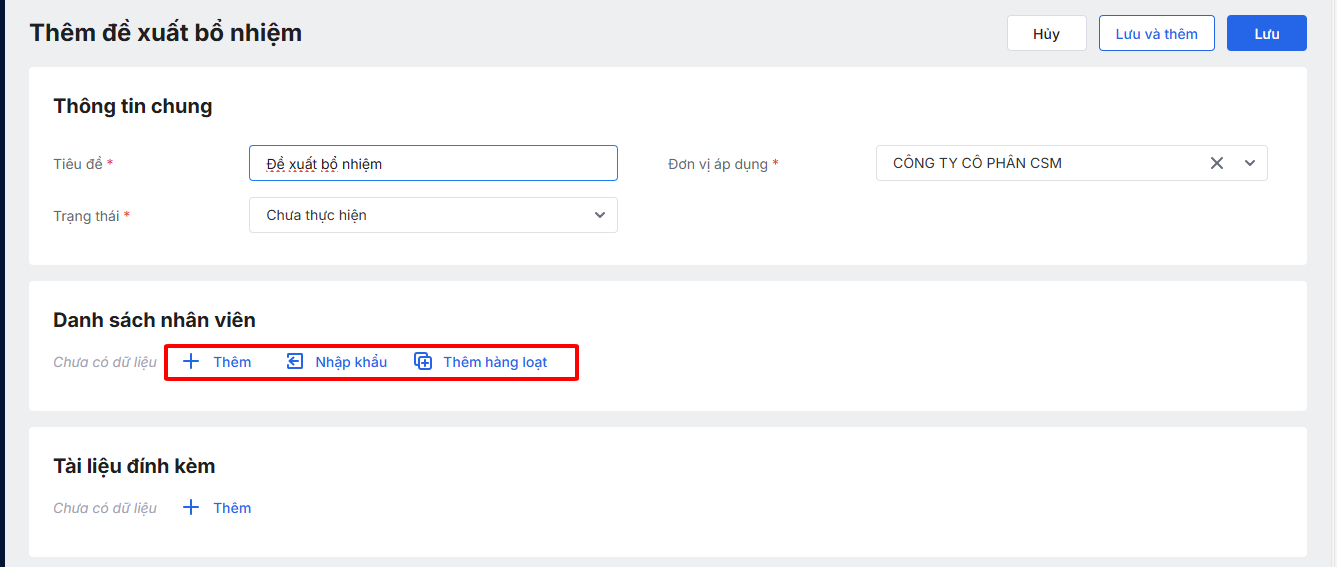Click the Thêm đề xuất bổ nhiệm page title
The width and height of the screenshot is (1337, 567).
point(166,32)
